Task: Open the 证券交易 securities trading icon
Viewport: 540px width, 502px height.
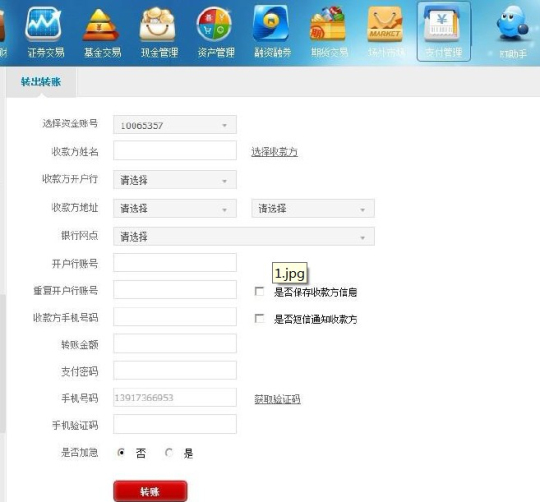Action: (44, 24)
